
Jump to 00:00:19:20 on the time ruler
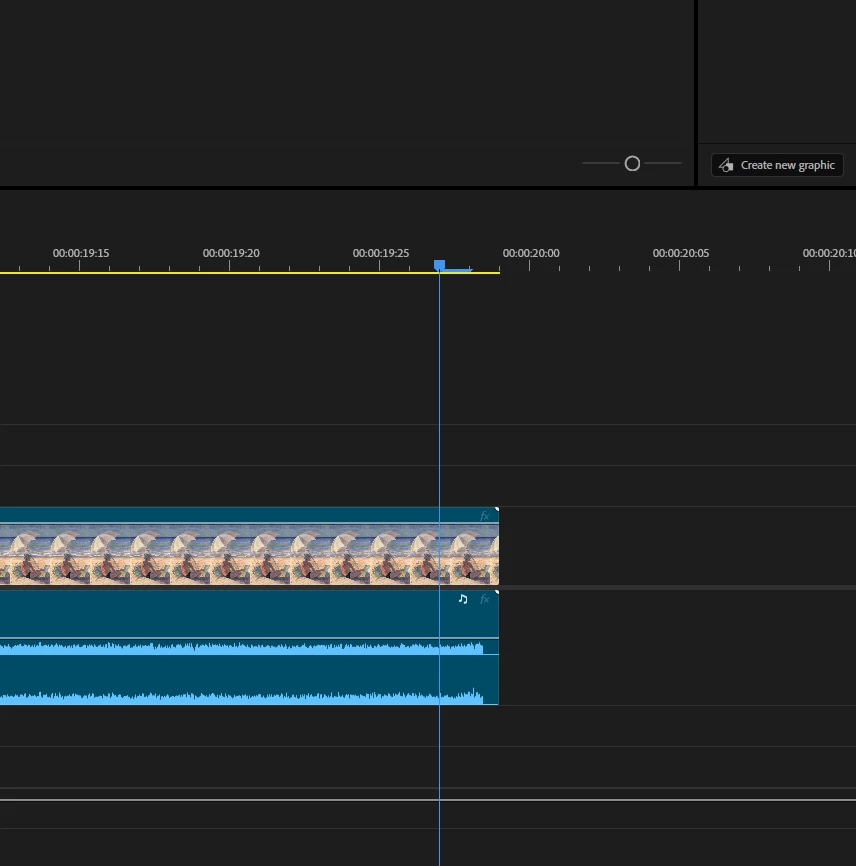pyautogui.click(x=231, y=253)
